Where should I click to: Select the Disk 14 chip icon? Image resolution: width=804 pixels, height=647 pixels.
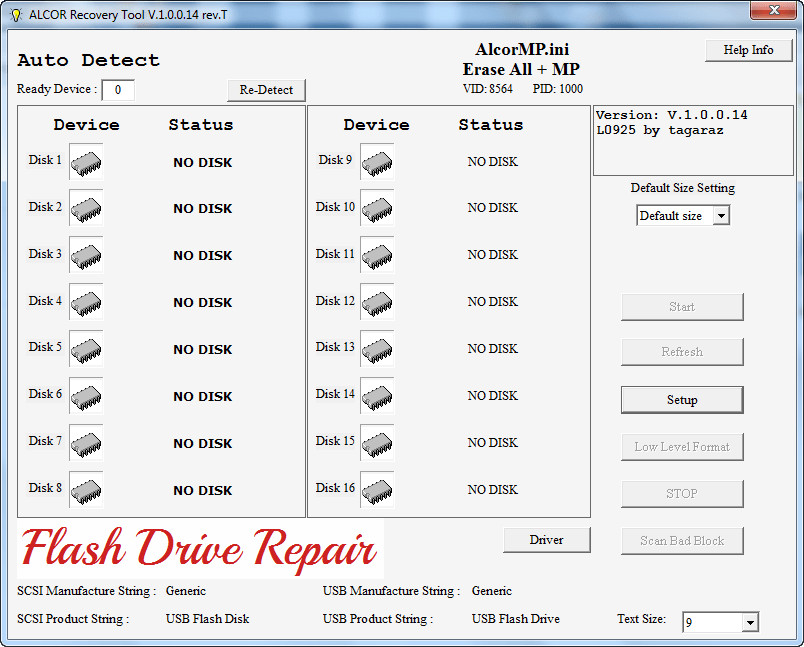point(375,395)
